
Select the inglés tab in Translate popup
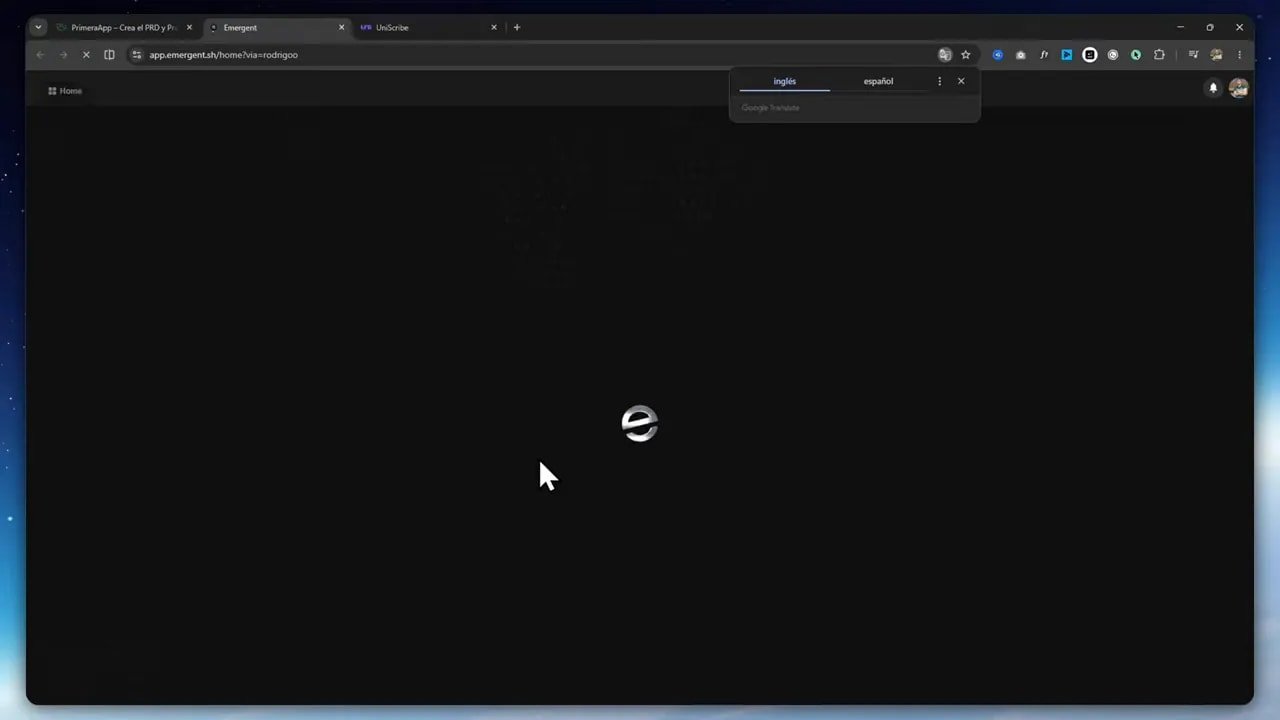[785, 81]
